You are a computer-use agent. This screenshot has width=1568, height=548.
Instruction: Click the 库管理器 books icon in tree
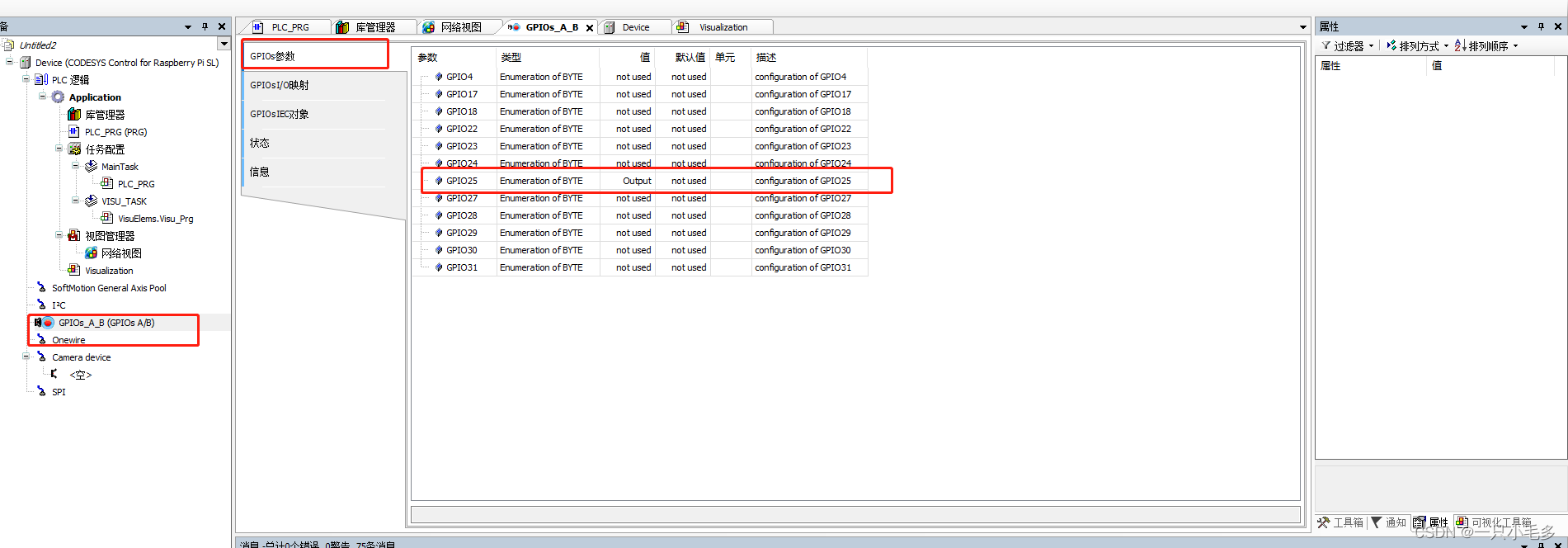click(74, 114)
